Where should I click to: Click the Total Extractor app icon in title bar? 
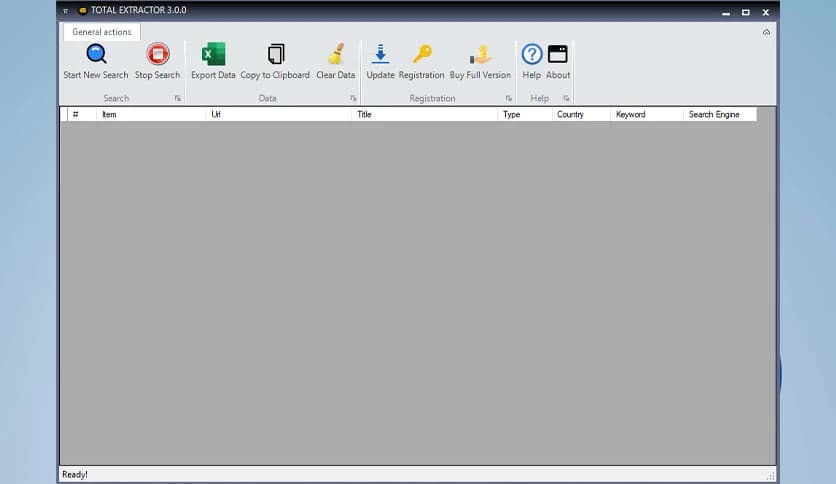pos(83,10)
